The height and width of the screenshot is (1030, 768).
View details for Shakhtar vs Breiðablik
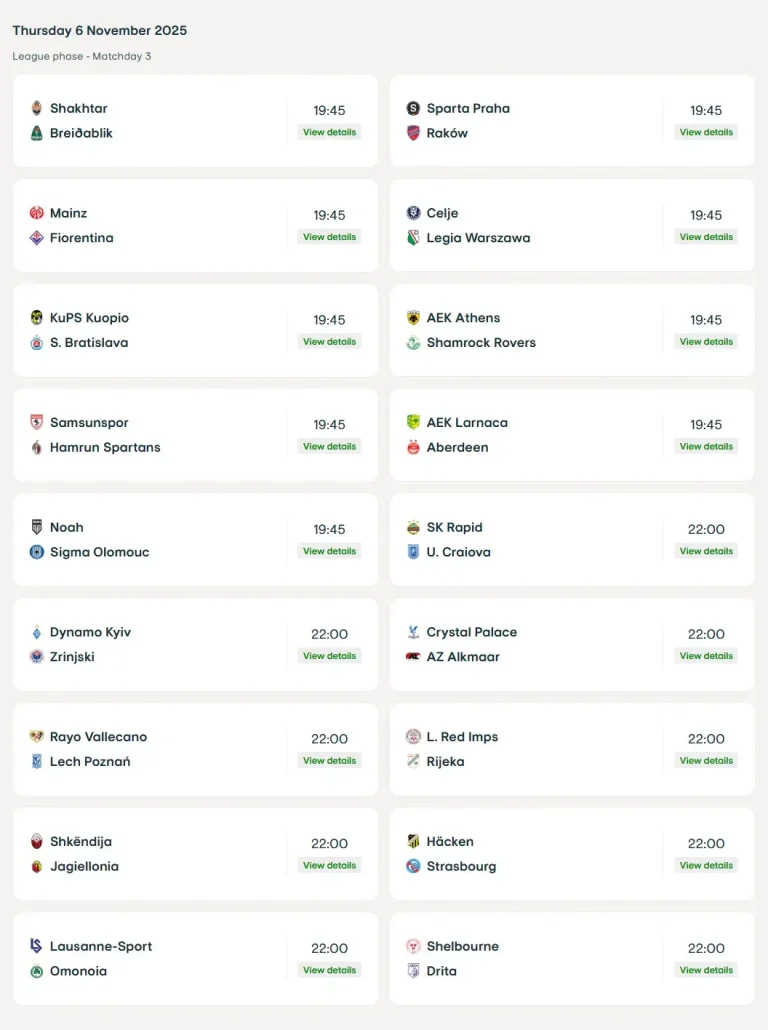tap(329, 132)
